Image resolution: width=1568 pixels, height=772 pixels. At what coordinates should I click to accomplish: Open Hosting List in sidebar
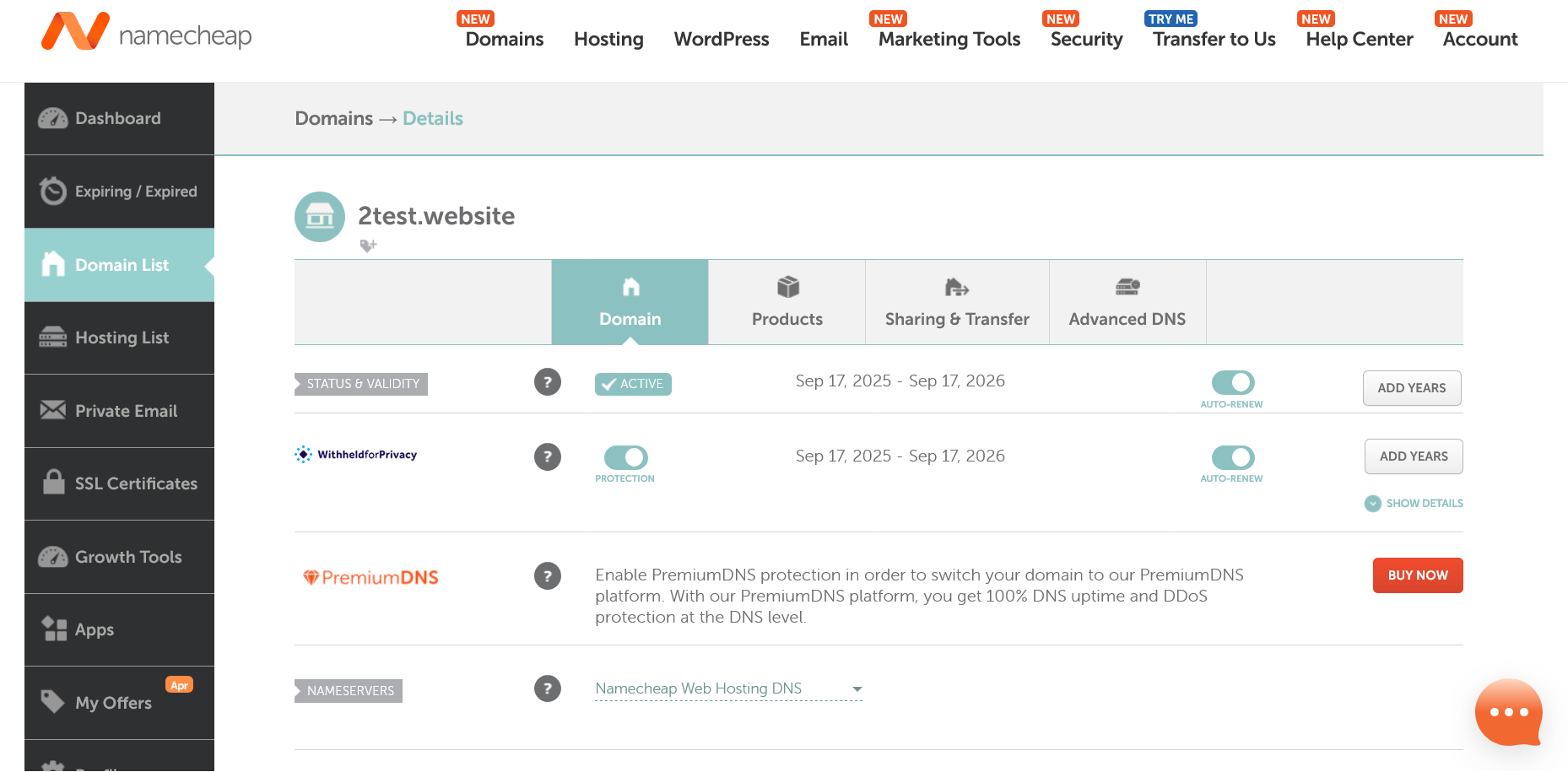pos(119,337)
